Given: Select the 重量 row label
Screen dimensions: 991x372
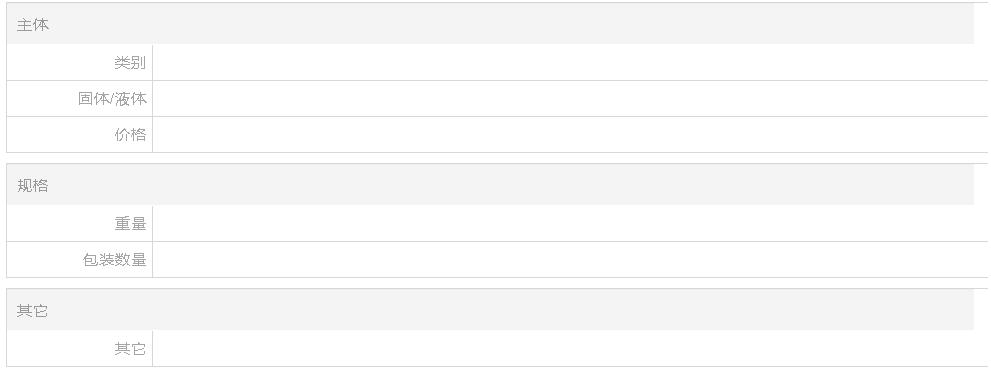Looking at the screenshot, I should [130, 224].
